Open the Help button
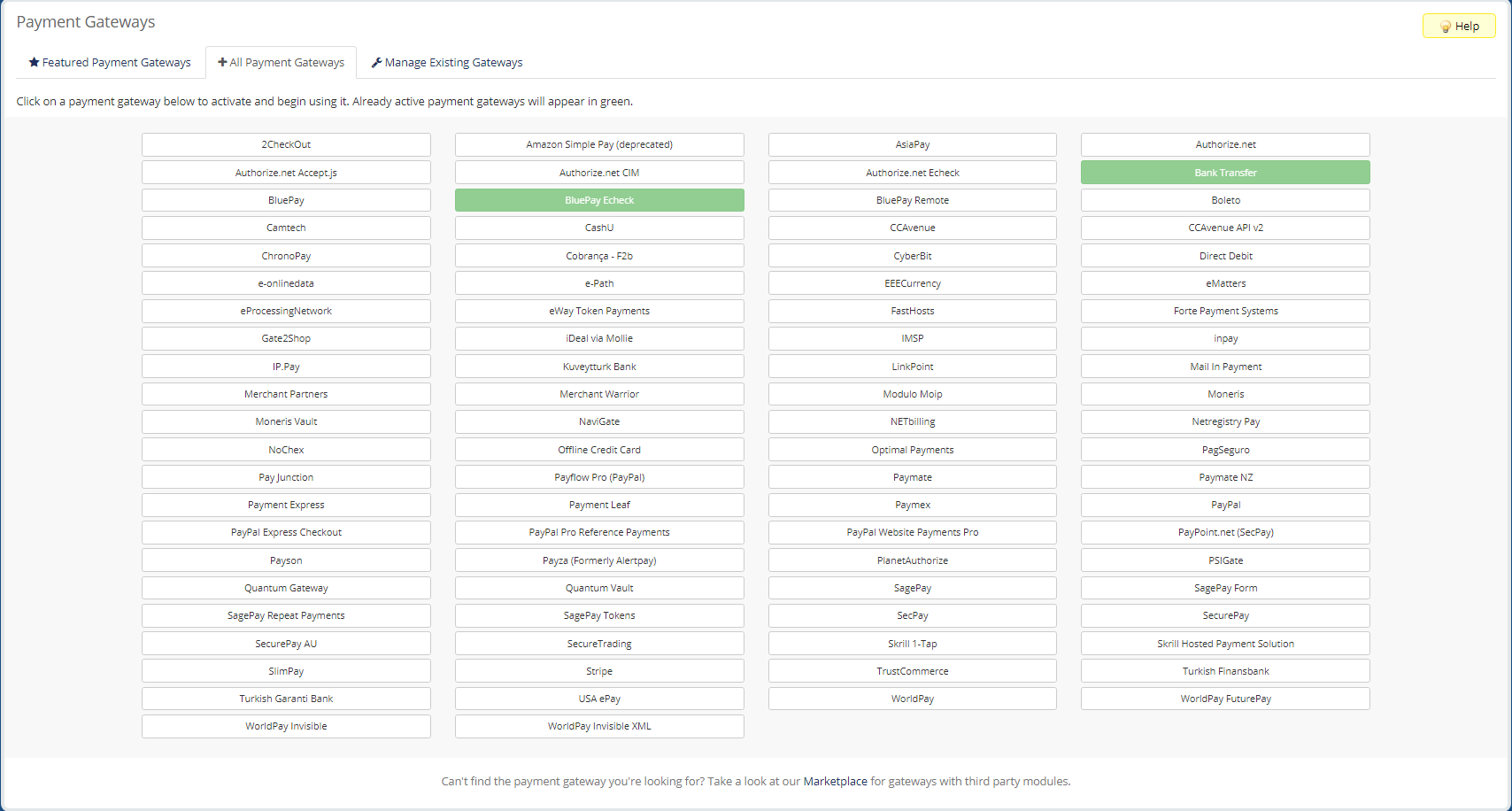 [x=1459, y=26]
